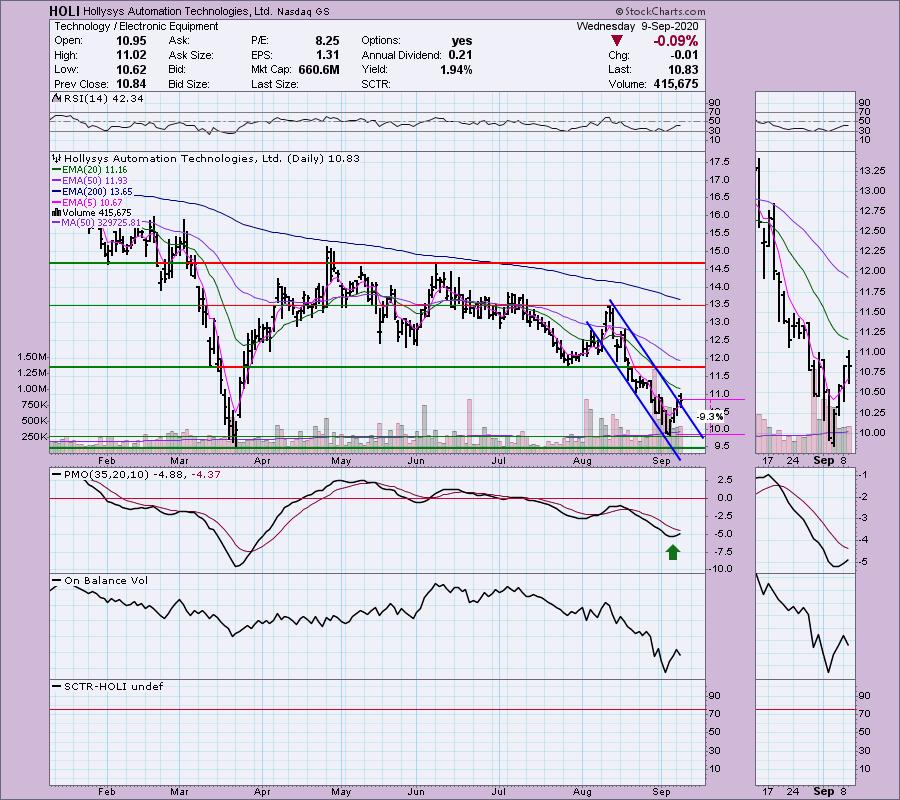Click the 'RSI(14) 42.34' indicator label

(x=103, y=98)
